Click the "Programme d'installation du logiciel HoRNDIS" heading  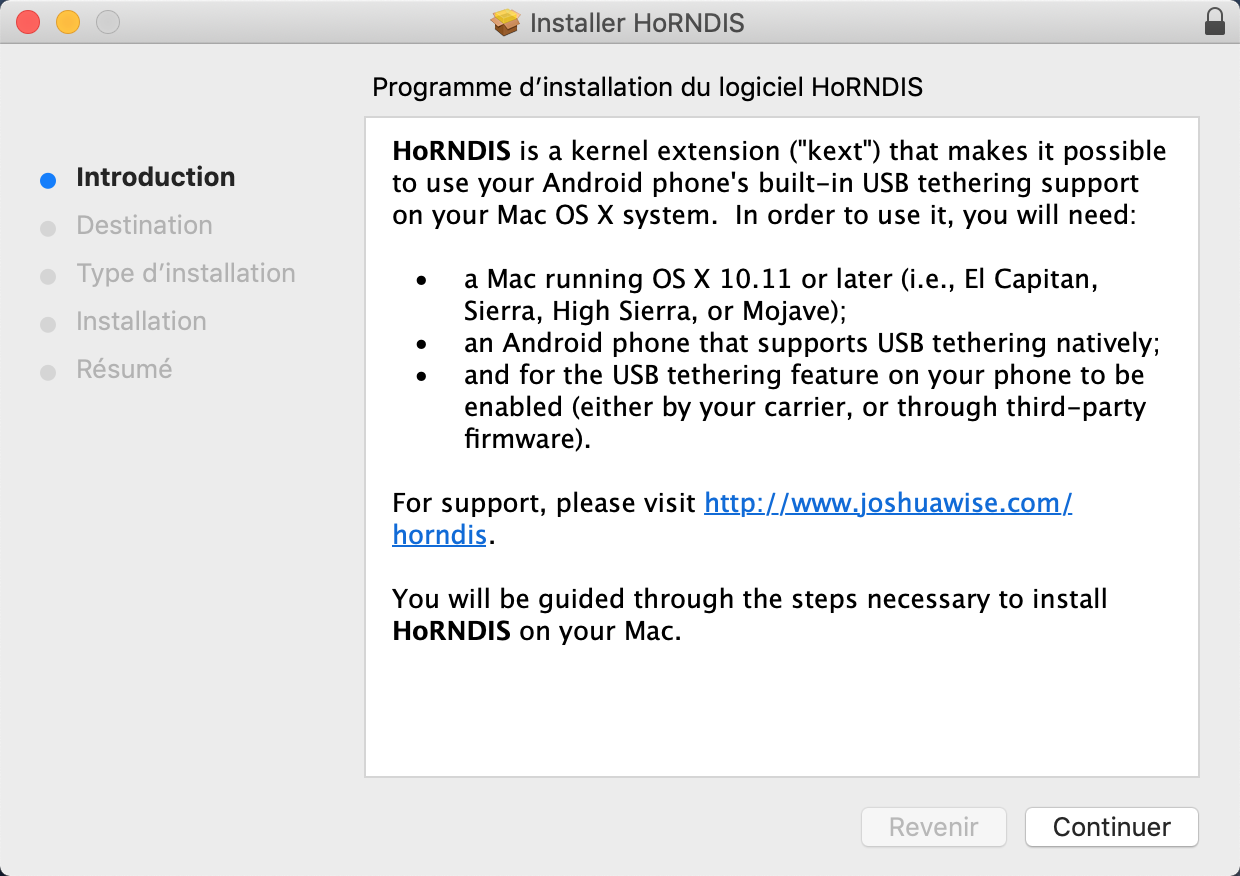coord(647,88)
